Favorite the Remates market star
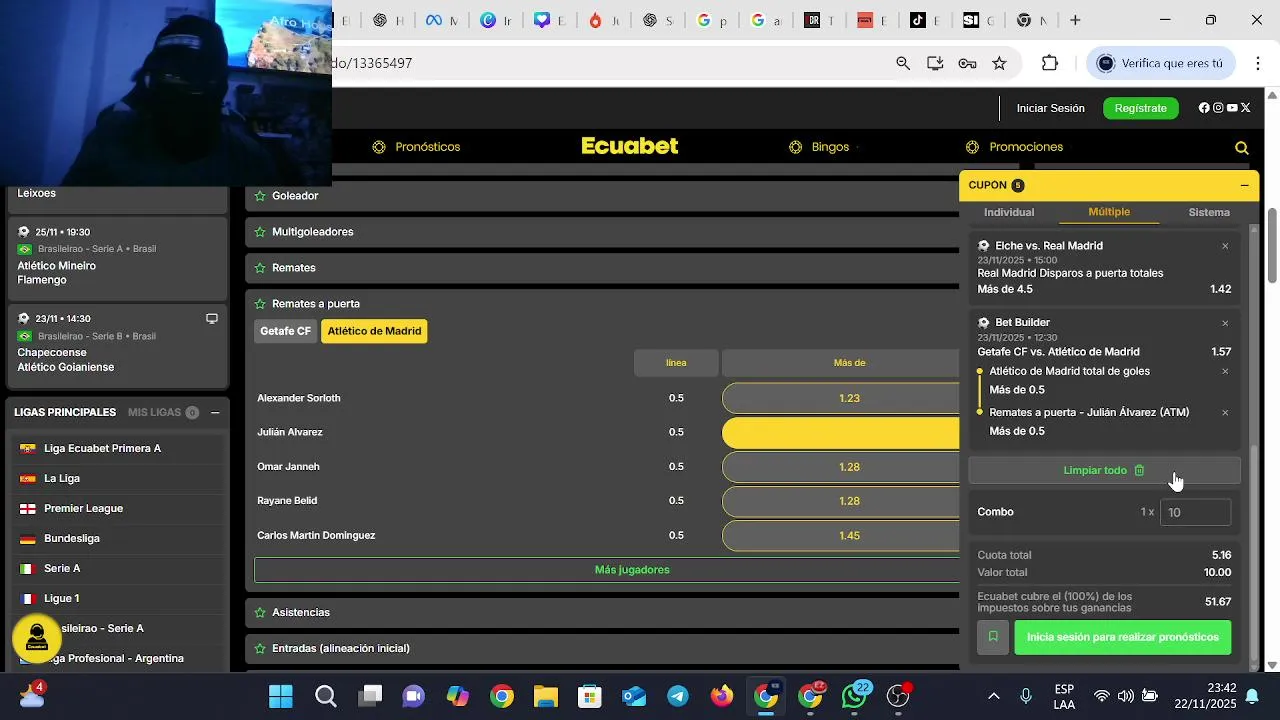 (x=260, y=268)
